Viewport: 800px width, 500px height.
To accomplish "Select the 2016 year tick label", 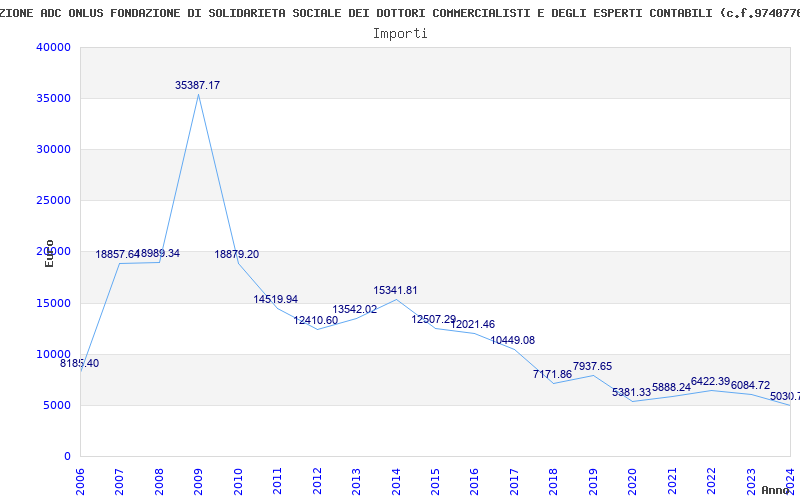I will tap(474, 481).
